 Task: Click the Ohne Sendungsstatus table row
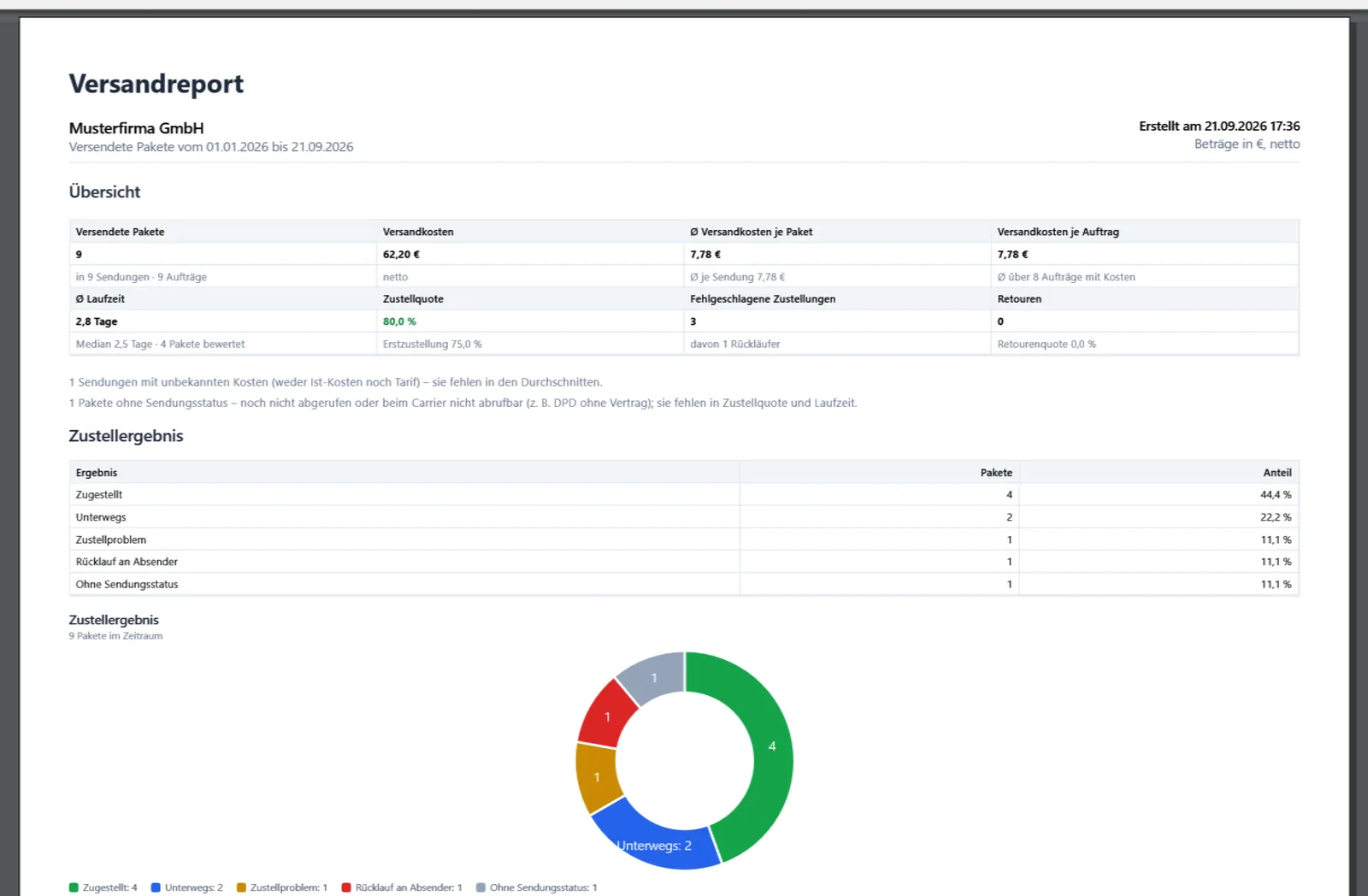tap(684, 584)
